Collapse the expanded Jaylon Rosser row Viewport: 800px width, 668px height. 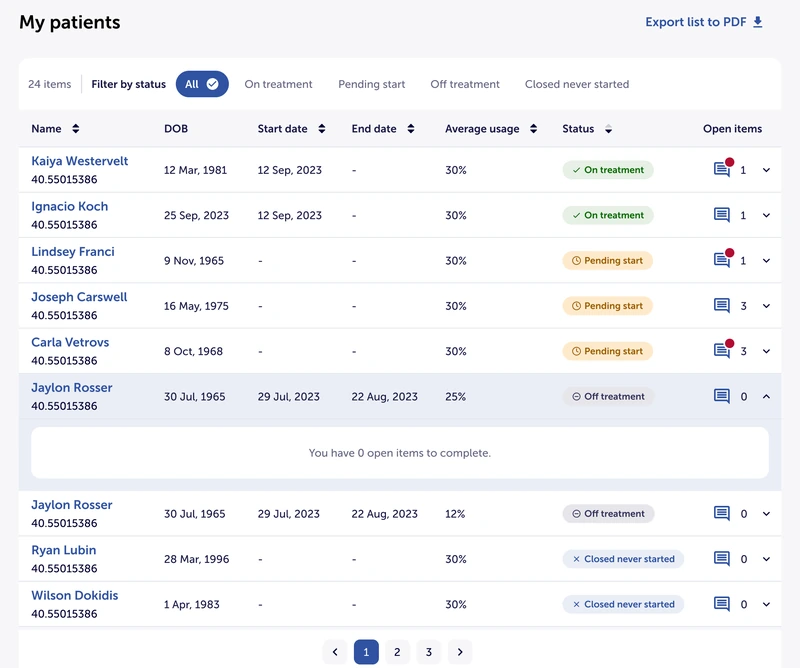click(766, 397)
